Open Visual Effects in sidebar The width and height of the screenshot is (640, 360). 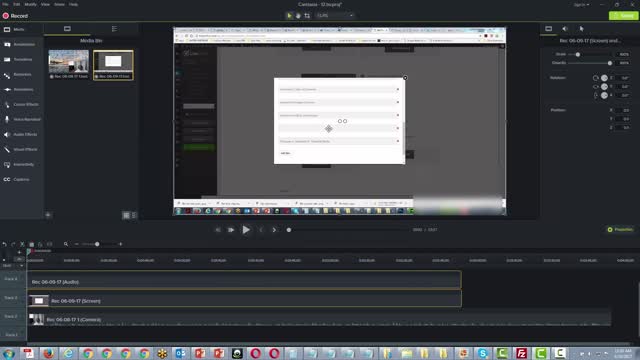(22, 149)
